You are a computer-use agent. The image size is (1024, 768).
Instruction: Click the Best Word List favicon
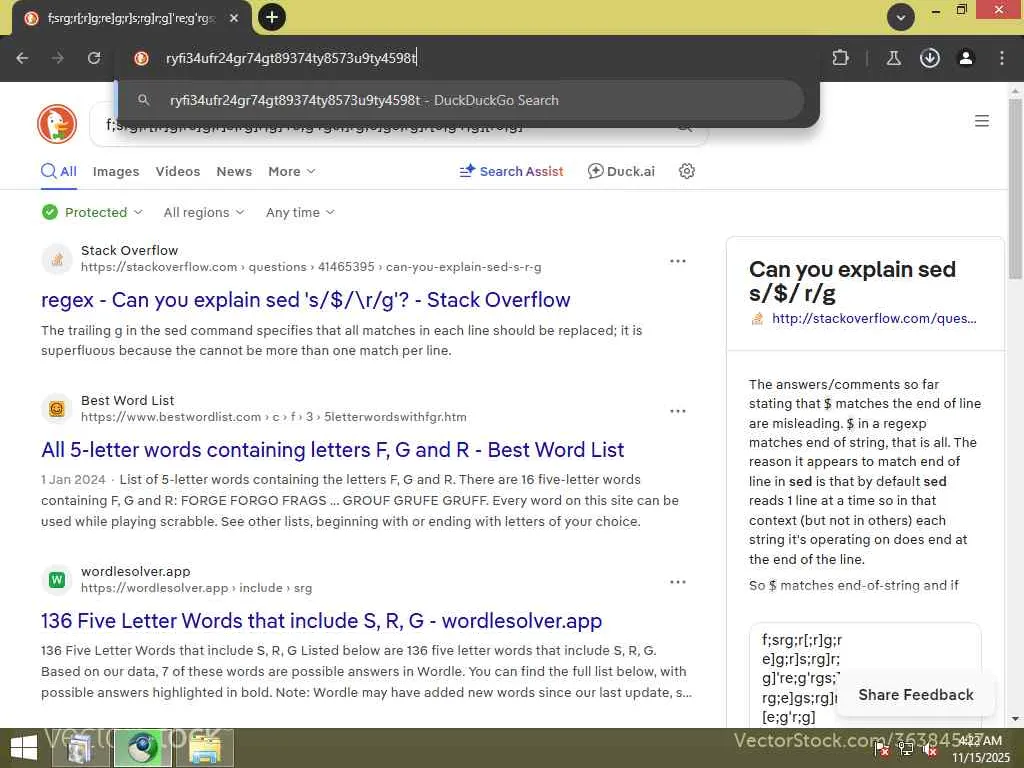(57, 409)
